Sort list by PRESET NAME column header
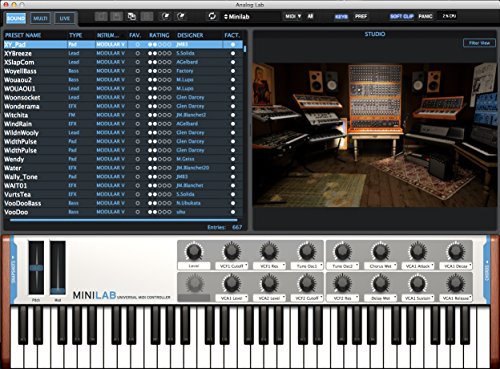 [x=23, y=35]
